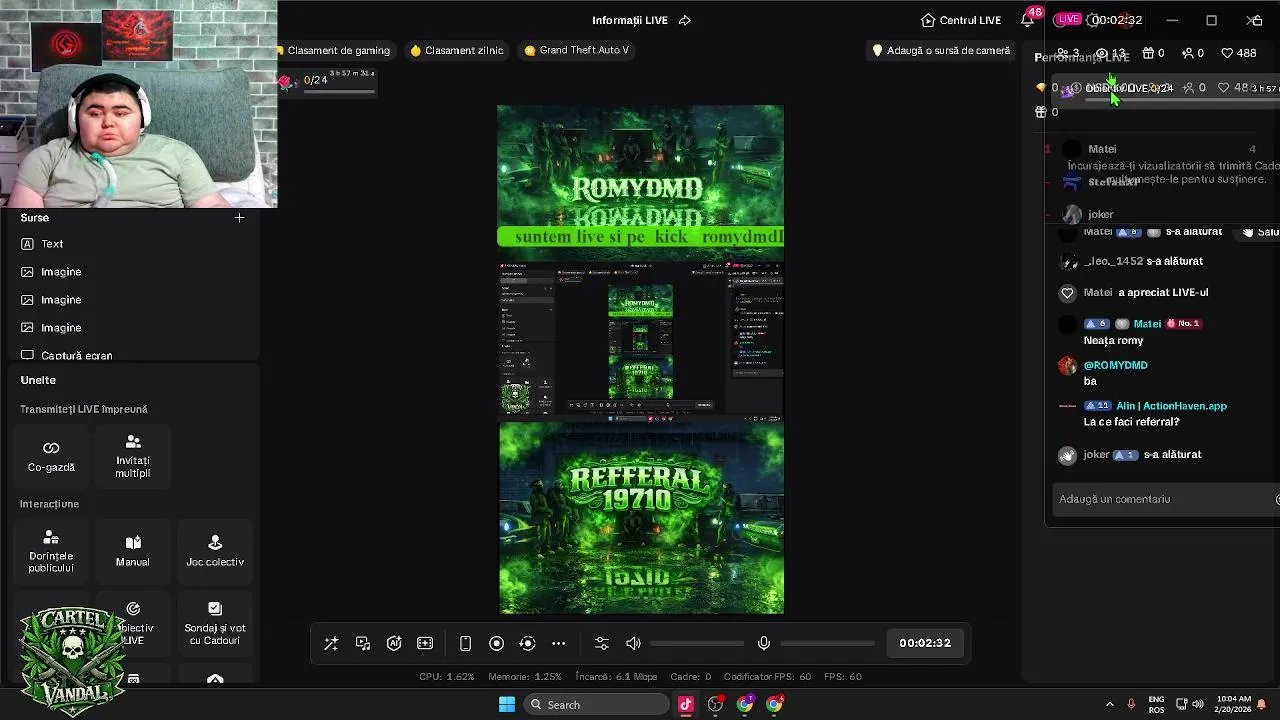Click Adaugă o sursă de cameră
The width and height of the screenshot is (1280, 720).
[941, 50]
